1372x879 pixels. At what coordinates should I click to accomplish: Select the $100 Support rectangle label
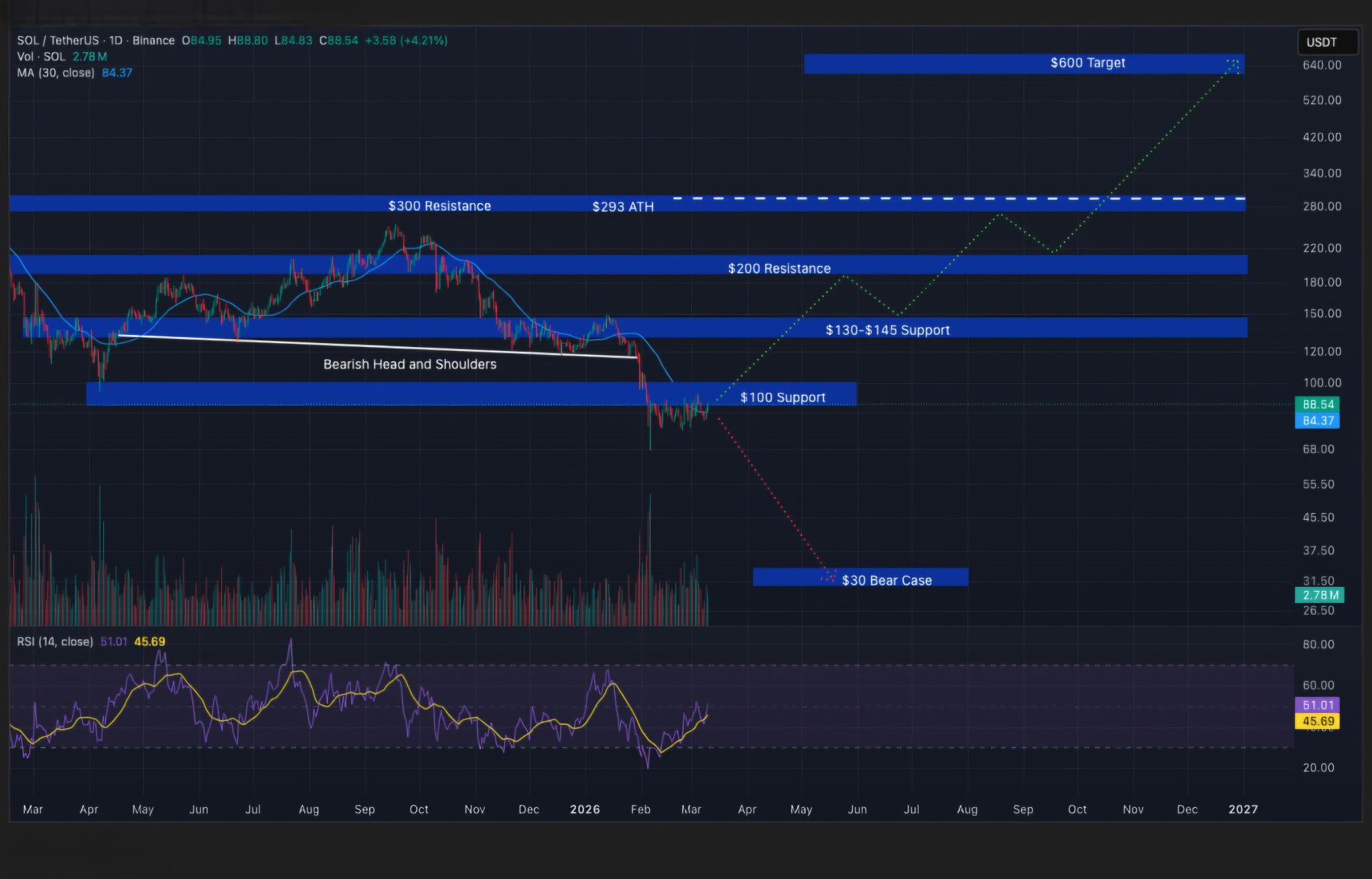pyautogui.click(x=782, y=397)
